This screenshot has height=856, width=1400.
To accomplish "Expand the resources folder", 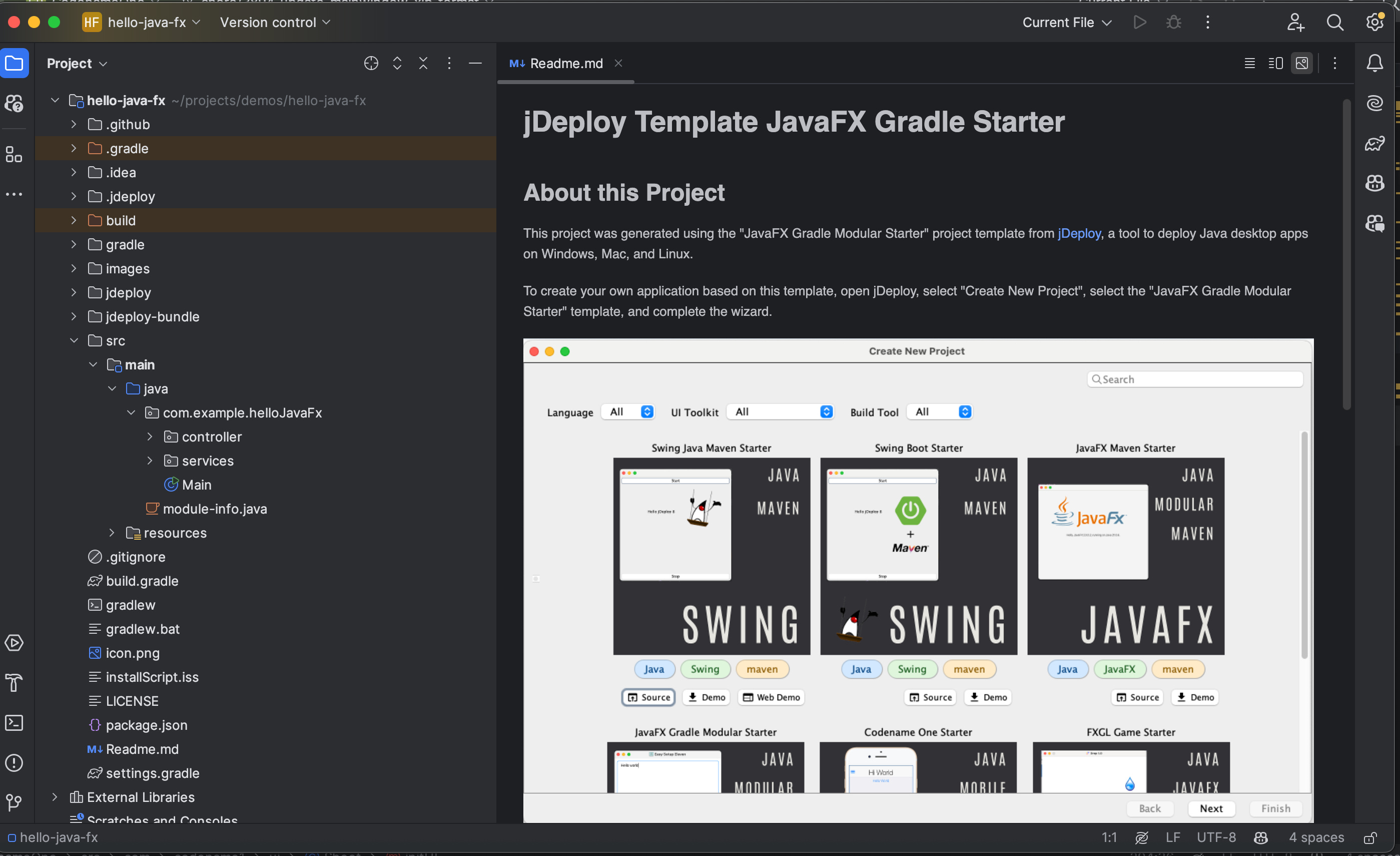I will [112, 533].
